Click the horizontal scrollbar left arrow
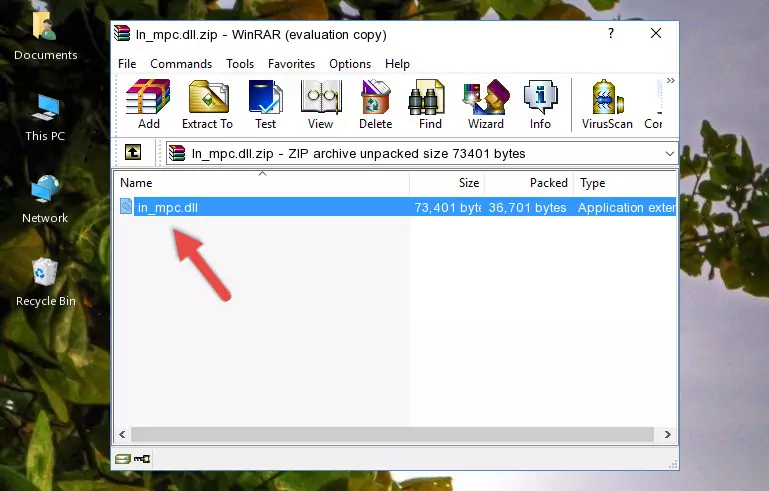Viewport: 769px width, 491px height. pyautogui.click(x=122, y=434)
